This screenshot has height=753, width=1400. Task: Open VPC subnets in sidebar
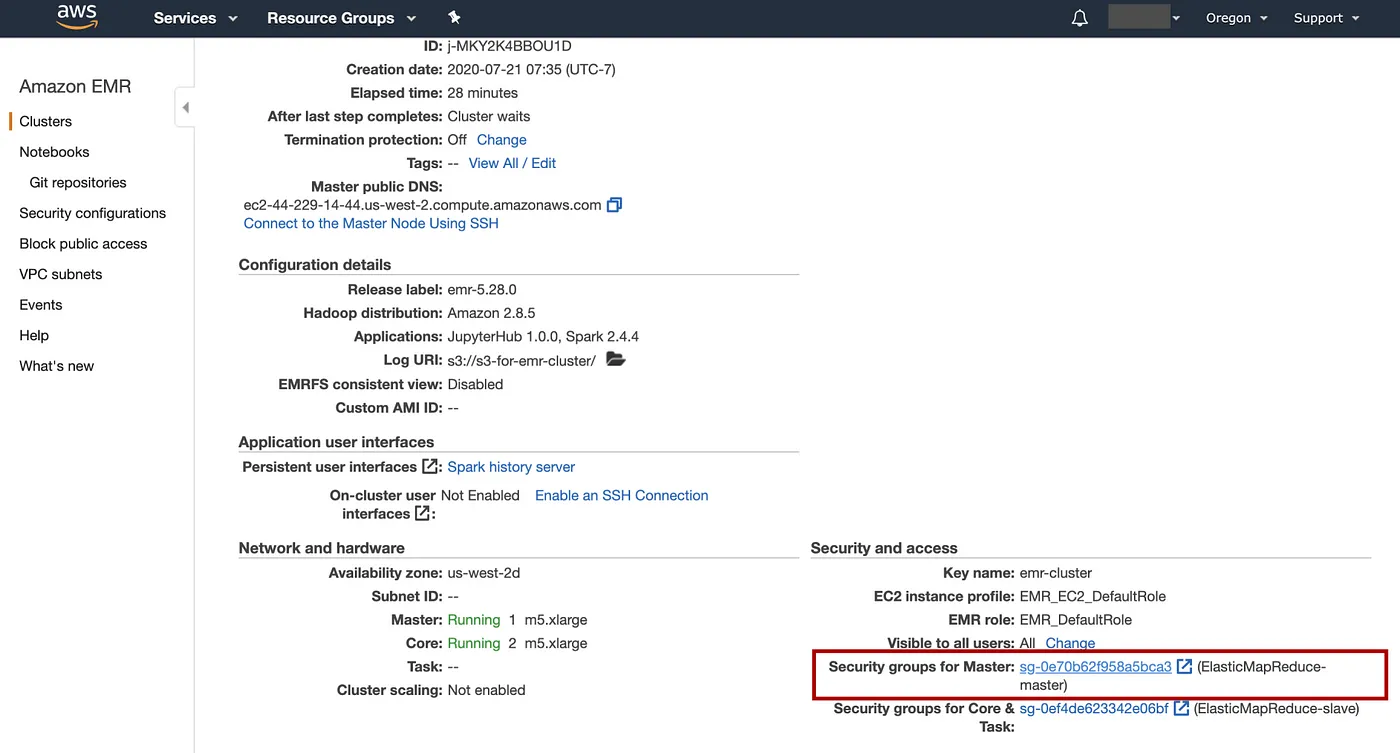[x=61, y=274]
